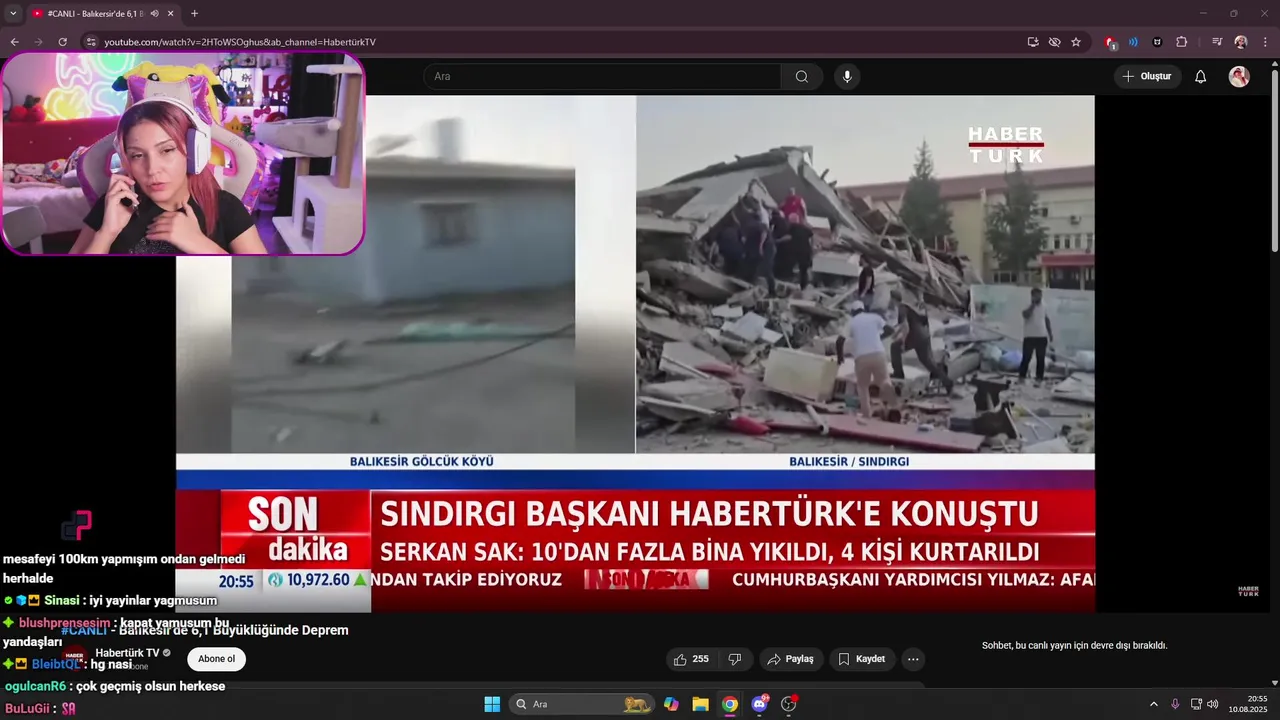Open the Windows Start menu
The image size is (1280, 720).
[492, 704]
